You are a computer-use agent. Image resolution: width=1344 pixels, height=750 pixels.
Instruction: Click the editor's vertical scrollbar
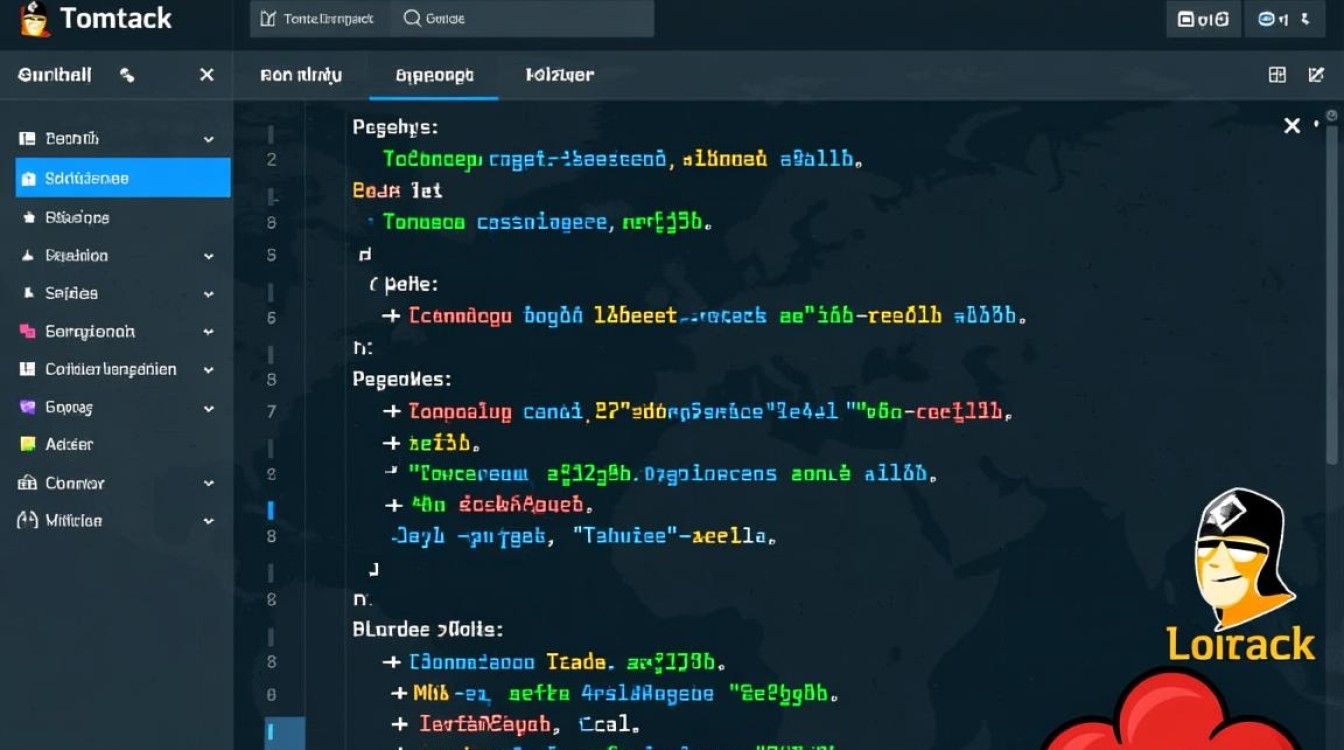(1331, 300)
